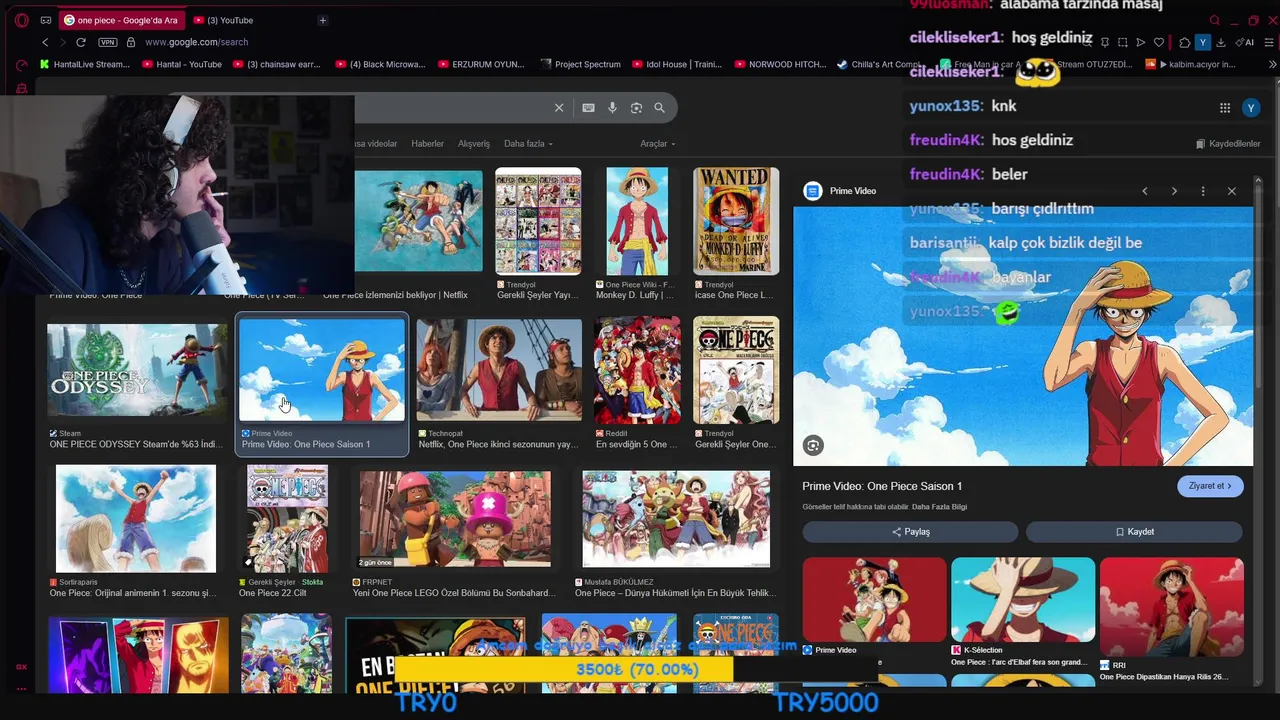Open the RRI related Luffy image
The height and width of the screenshot is (720, 1280).
click(1172, 606)
